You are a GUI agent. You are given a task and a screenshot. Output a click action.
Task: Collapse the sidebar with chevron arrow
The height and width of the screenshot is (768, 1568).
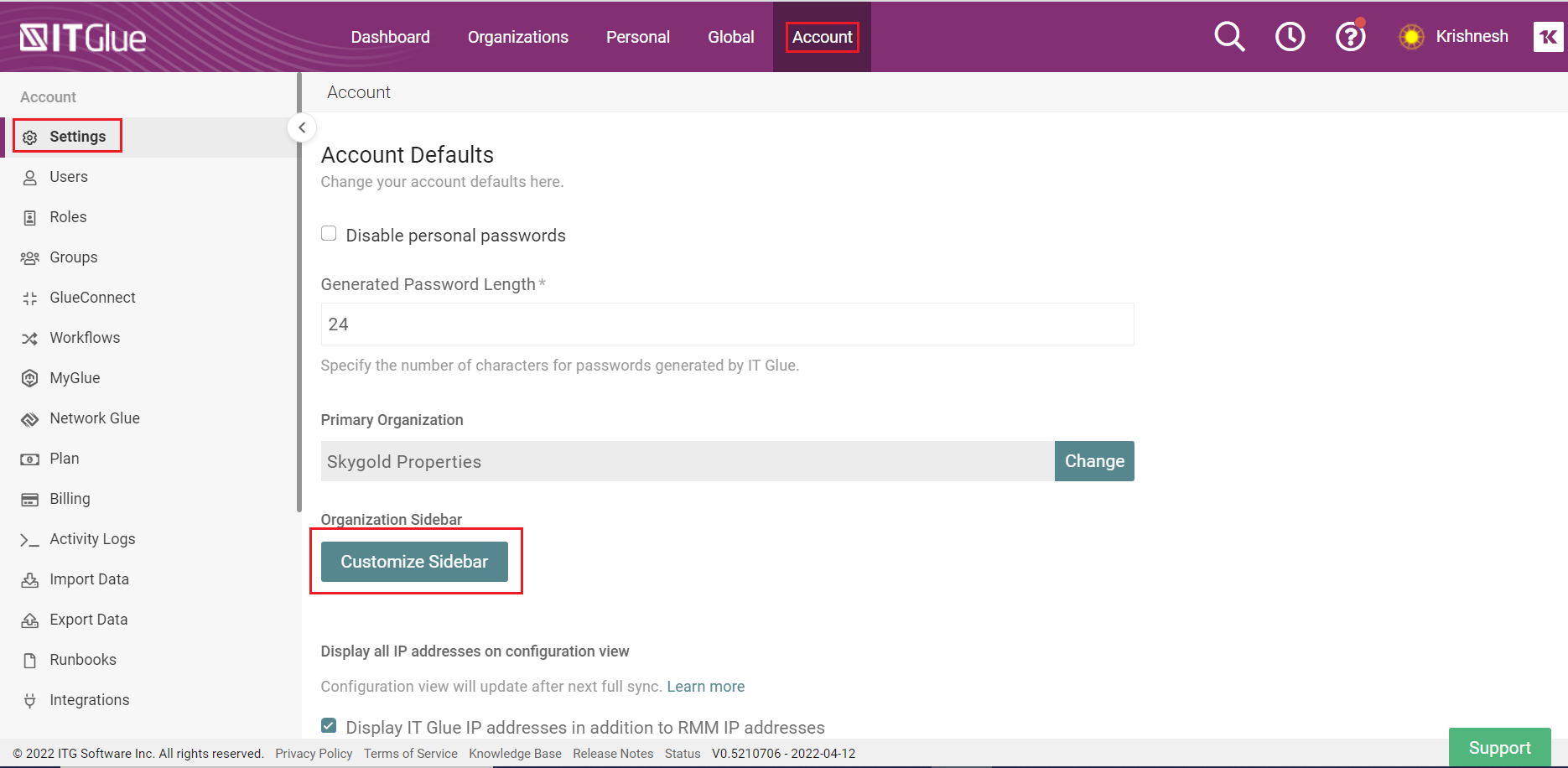(302, 128)
